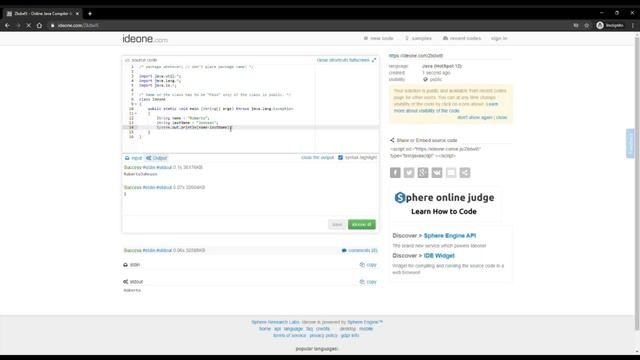This screenshot has height=360, width=640.
Task: Click the editor shortcuts fullscreen link text
Action: tap(343, 60)
